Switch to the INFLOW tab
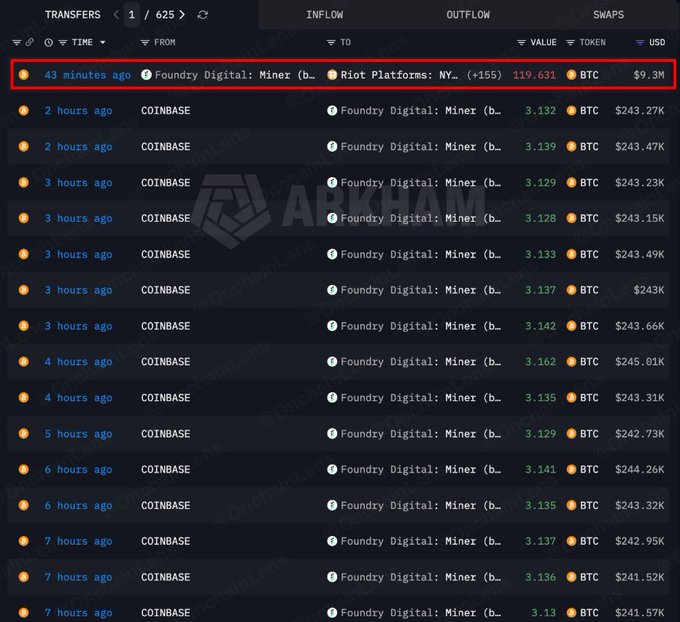 (324, 15)
